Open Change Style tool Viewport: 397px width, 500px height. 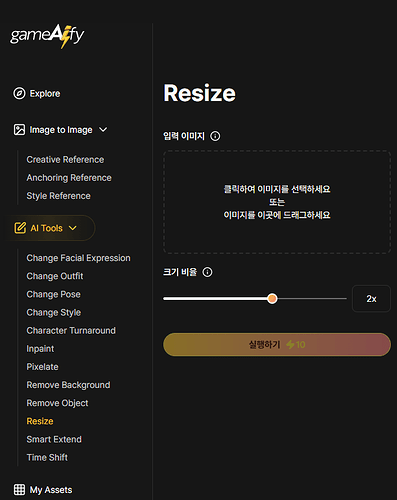point(54,312)
